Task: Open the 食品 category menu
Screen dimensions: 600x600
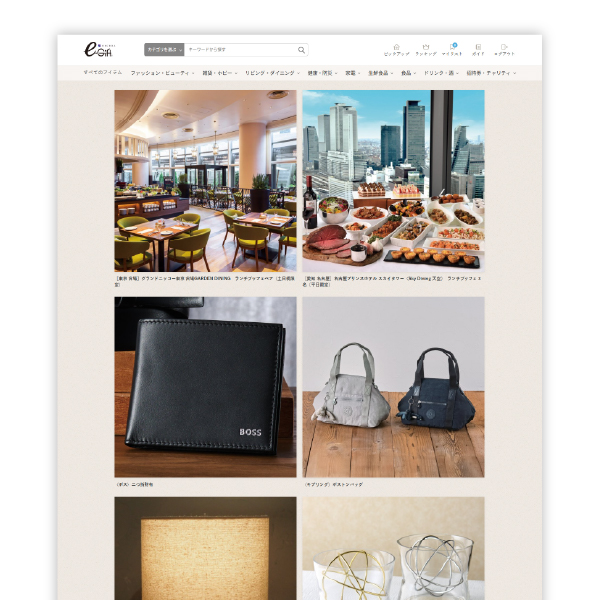Action: click(408, 73)
